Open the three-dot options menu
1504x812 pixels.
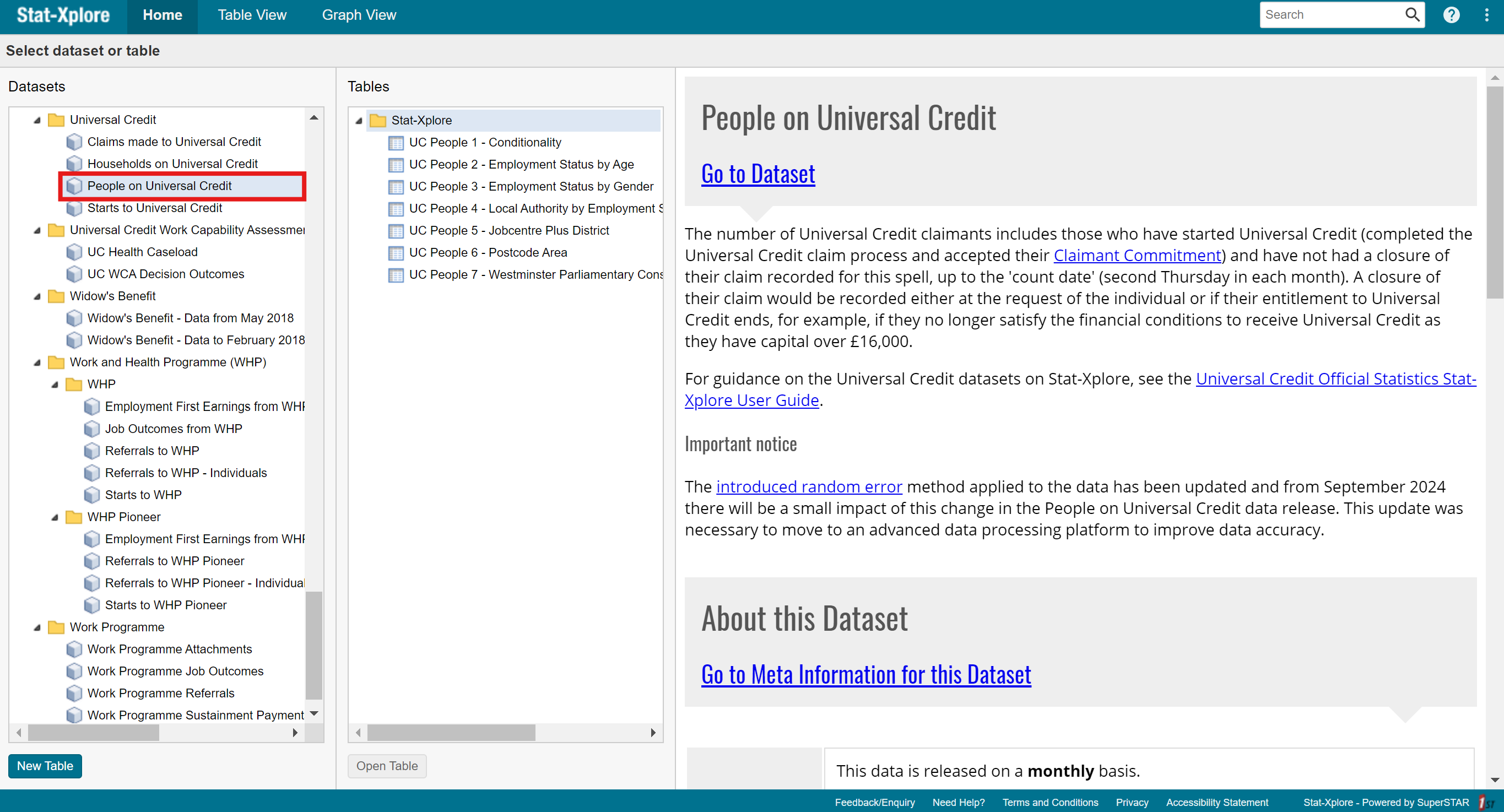(x=1486, y=14)
